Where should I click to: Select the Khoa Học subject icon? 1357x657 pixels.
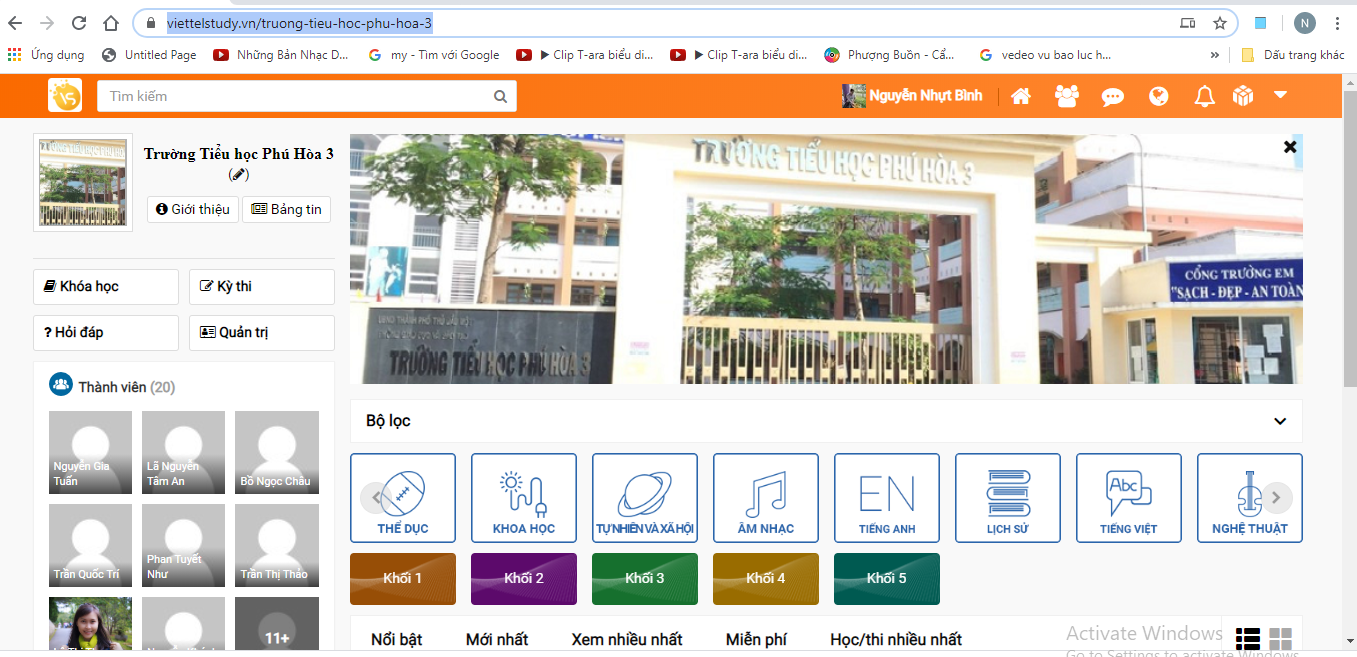click(524, 498)
